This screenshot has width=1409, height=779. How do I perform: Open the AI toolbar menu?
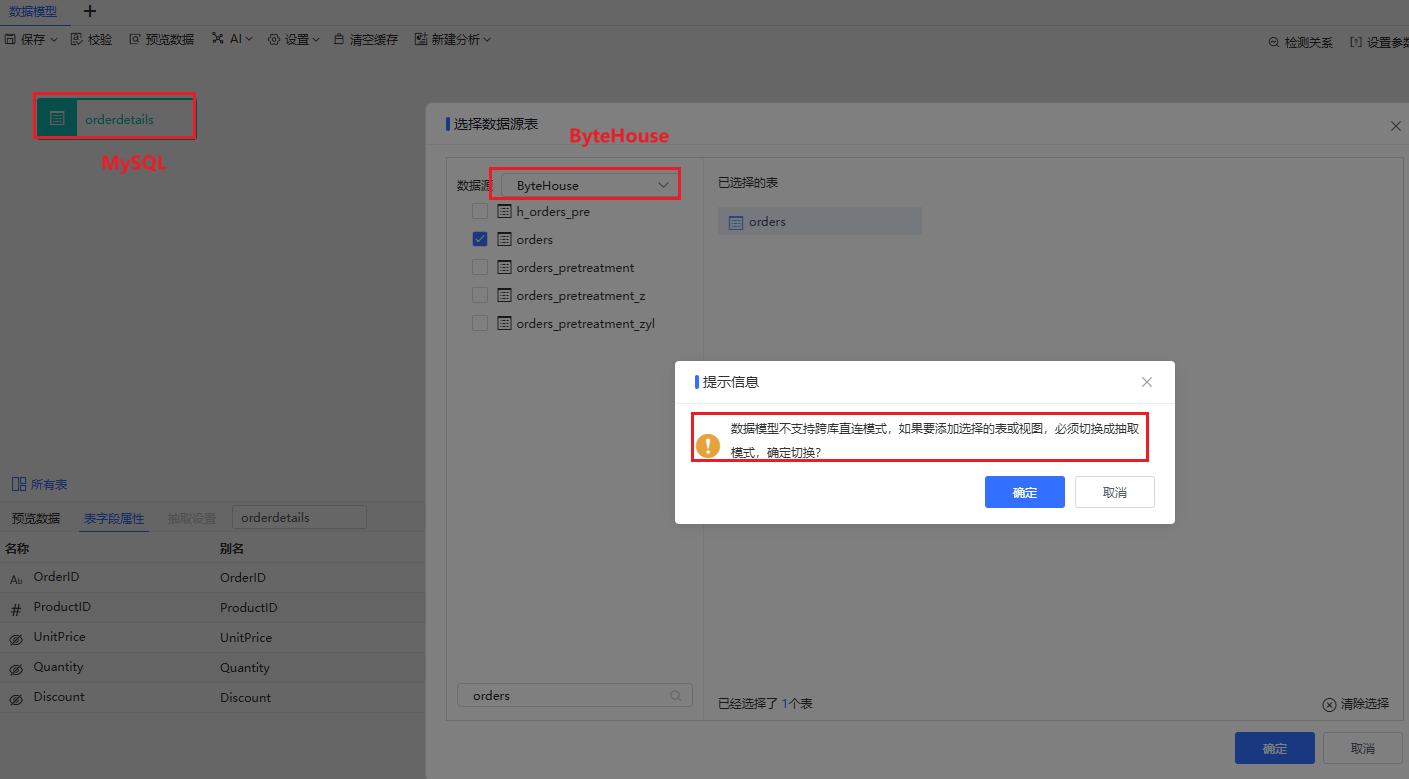tap(232, 40)
